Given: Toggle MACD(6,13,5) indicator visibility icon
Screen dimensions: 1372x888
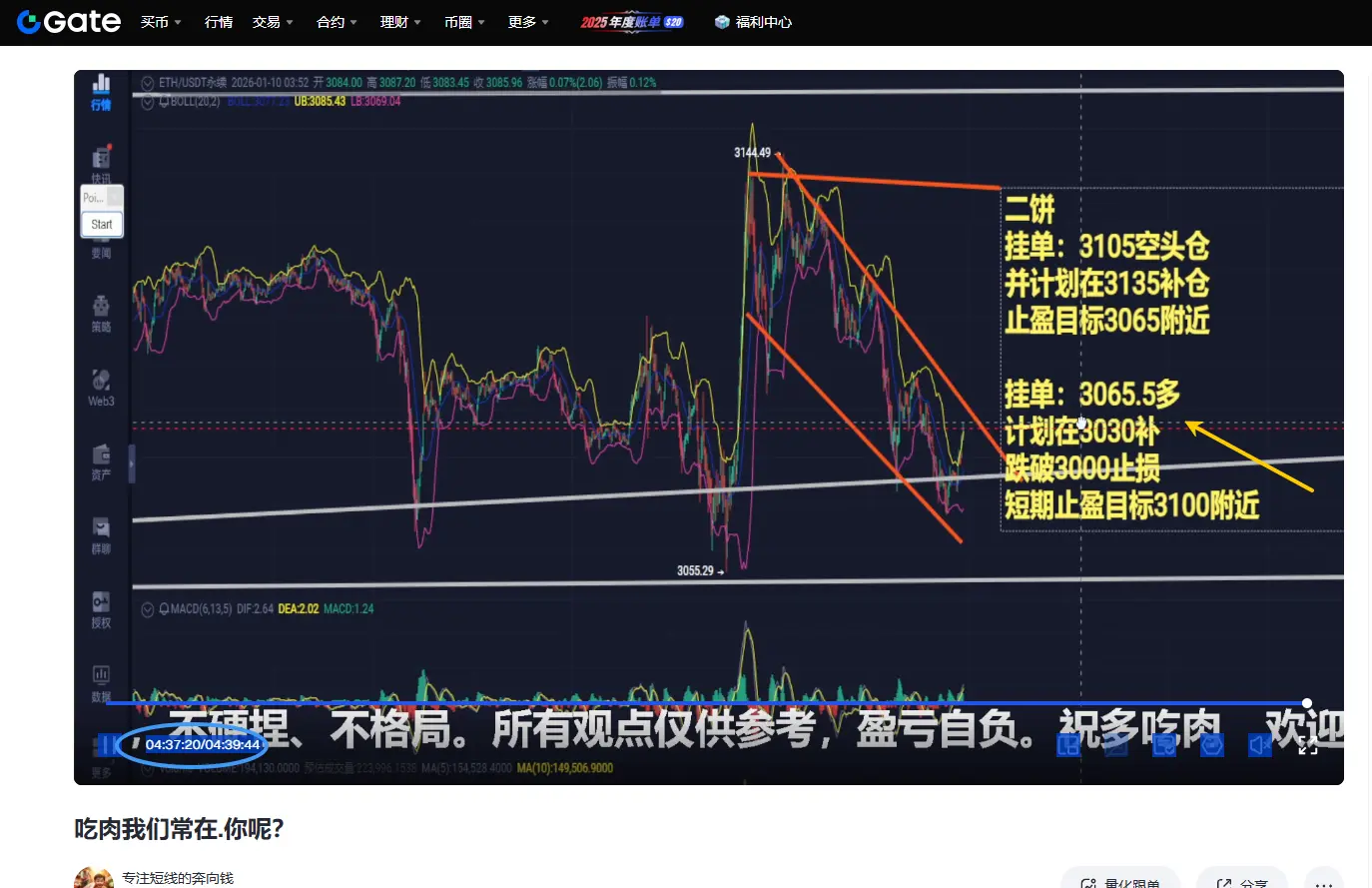Looking at the screenshot, I should click(148, 608).
